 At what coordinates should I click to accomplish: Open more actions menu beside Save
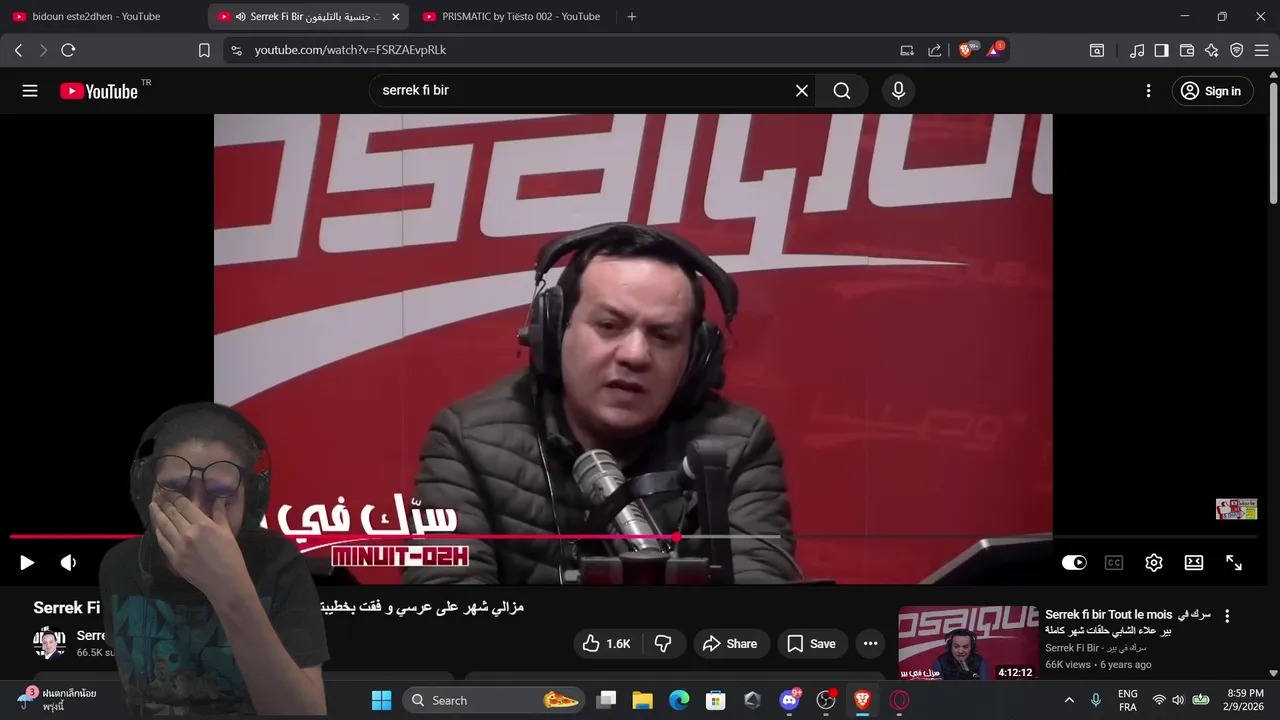[x=871, y=644]
